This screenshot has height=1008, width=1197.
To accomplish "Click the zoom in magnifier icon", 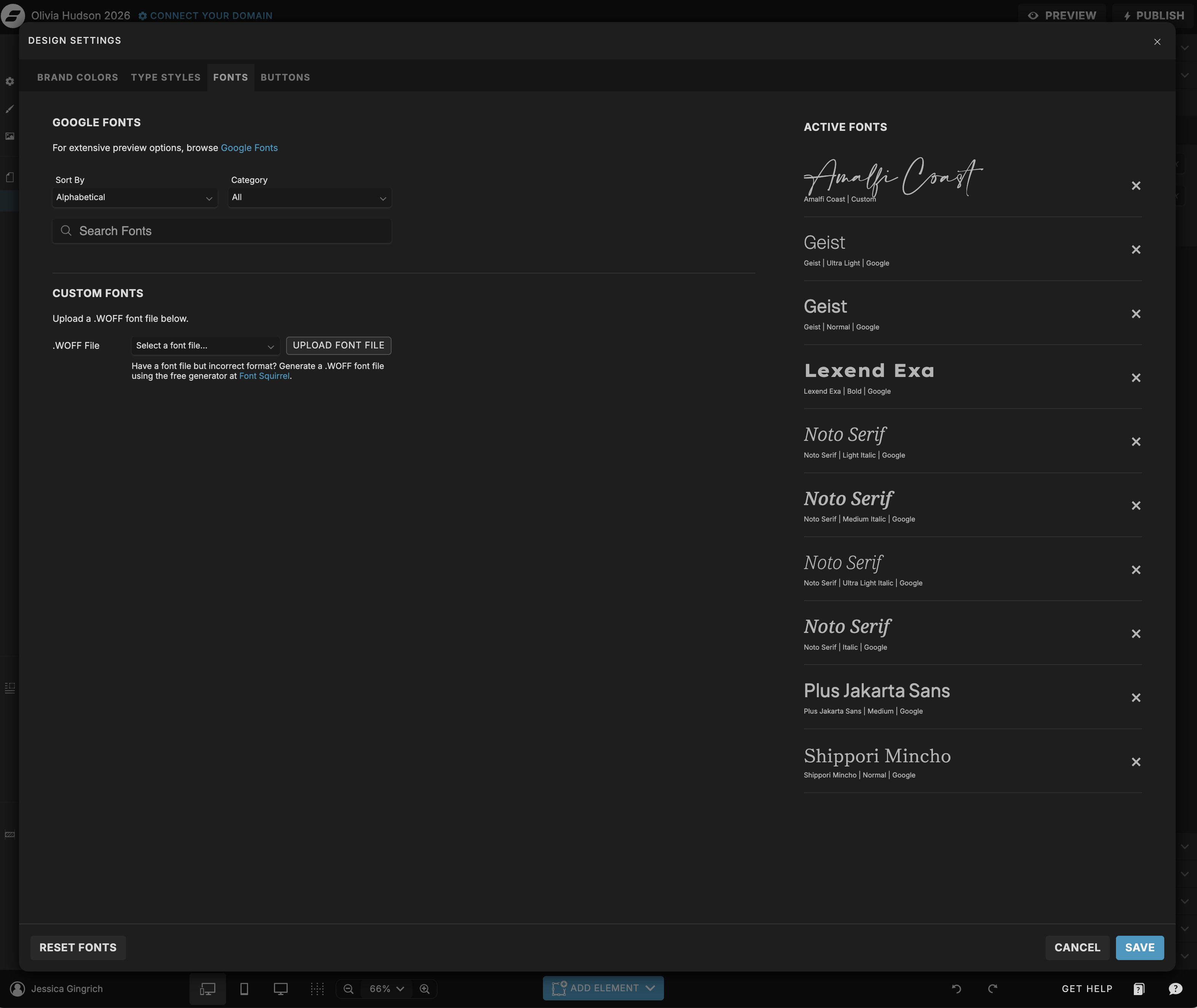I will (x=425, y=989).
